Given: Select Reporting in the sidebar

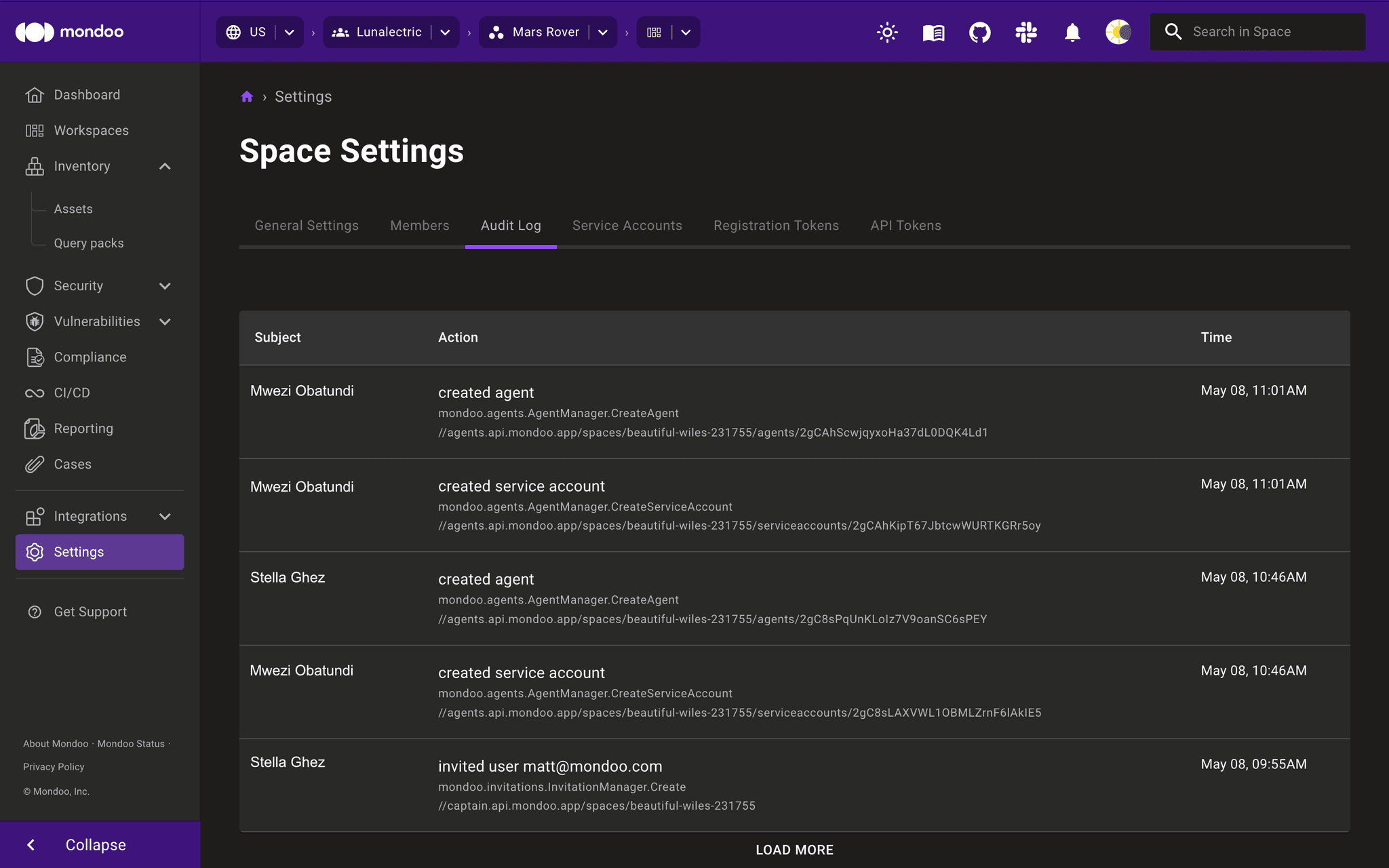Looking at the screenshot, I should tap(83, 429).
